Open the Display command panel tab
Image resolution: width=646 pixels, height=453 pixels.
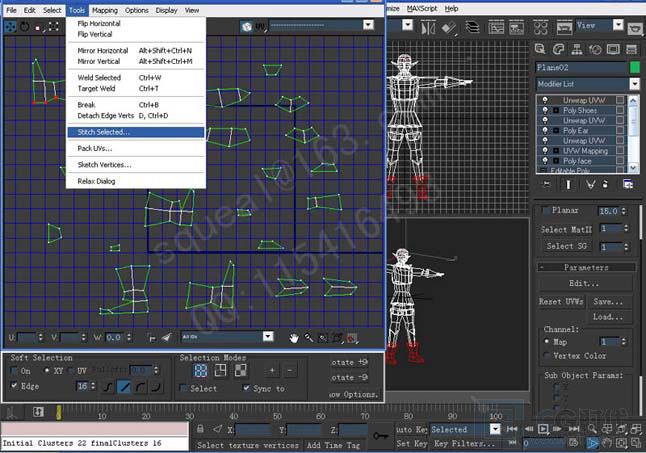[x=613, y=49]
